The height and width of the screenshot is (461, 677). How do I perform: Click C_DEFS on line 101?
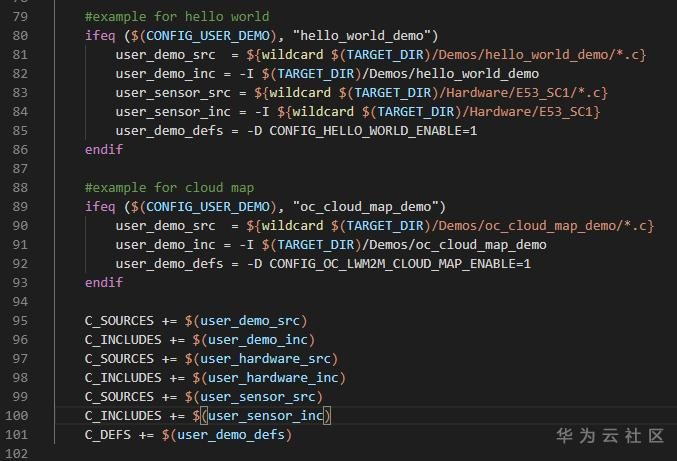click(108, 435)
